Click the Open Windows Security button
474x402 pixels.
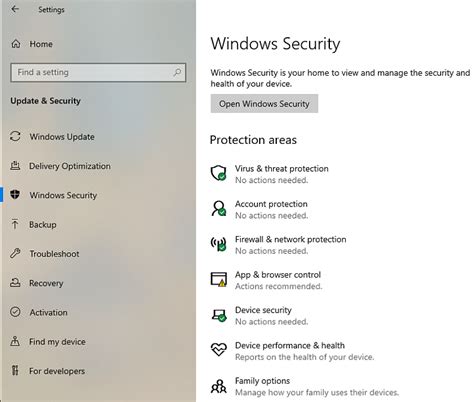264,104
